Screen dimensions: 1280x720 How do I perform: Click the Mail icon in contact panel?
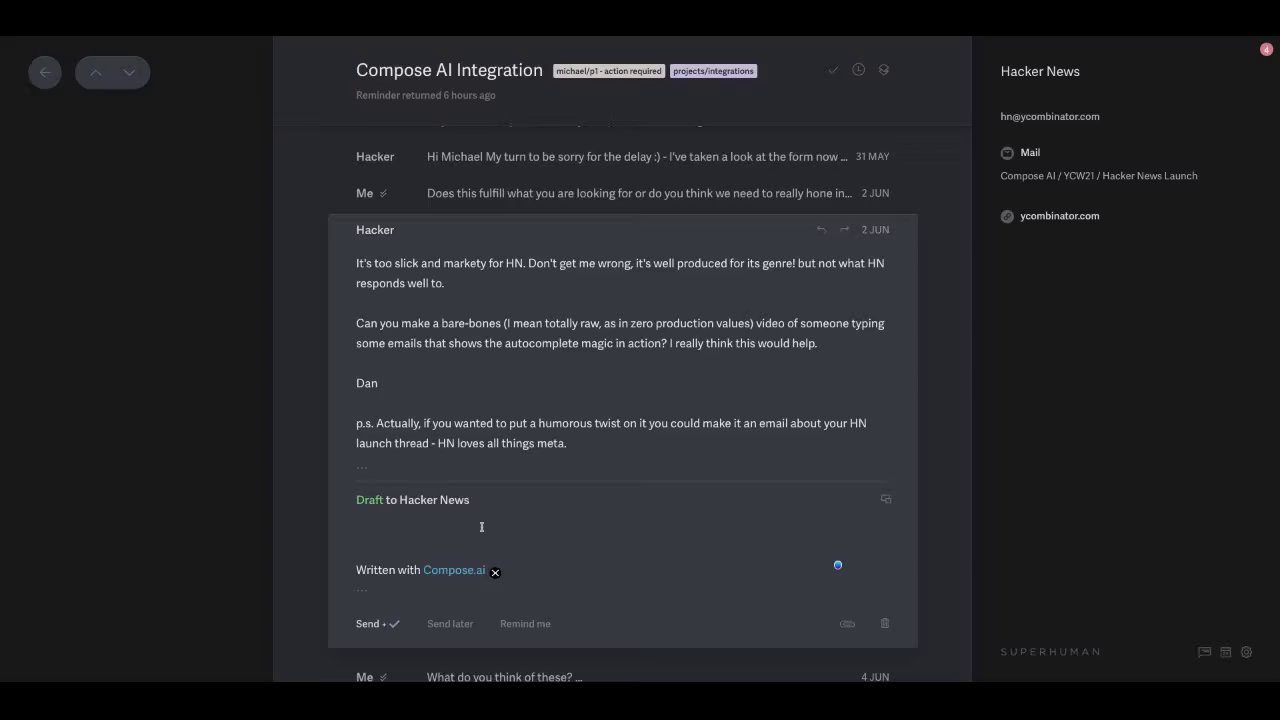[x=1007, y=153]
